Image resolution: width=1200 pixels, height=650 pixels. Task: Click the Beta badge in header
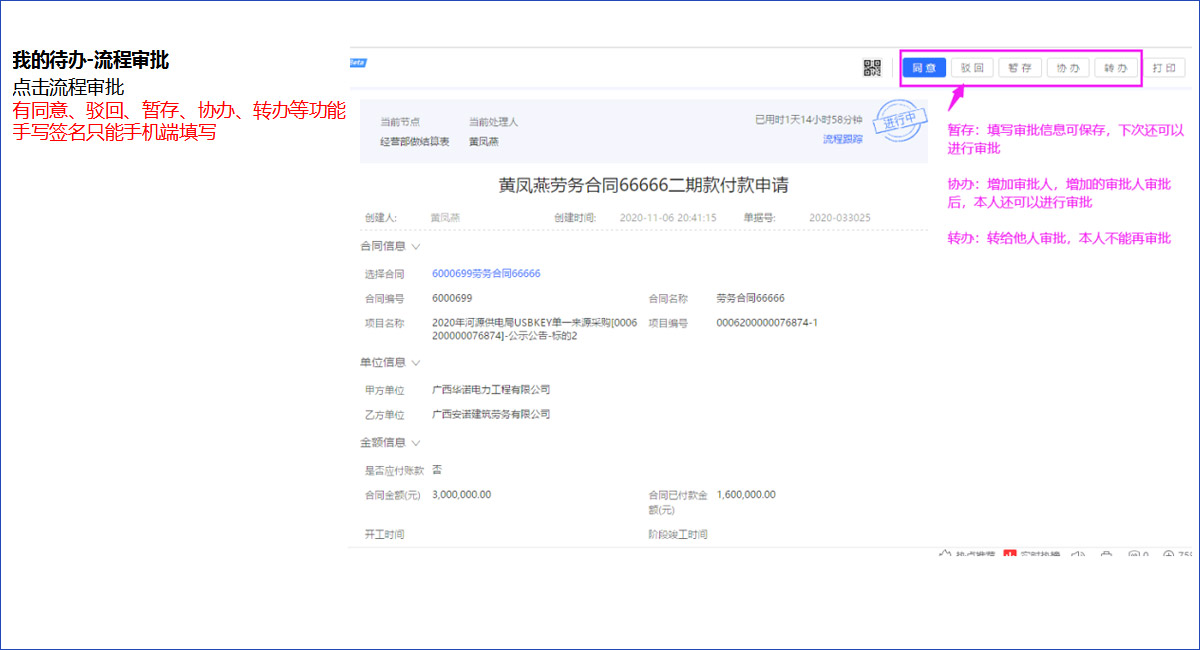click(357, 63)
